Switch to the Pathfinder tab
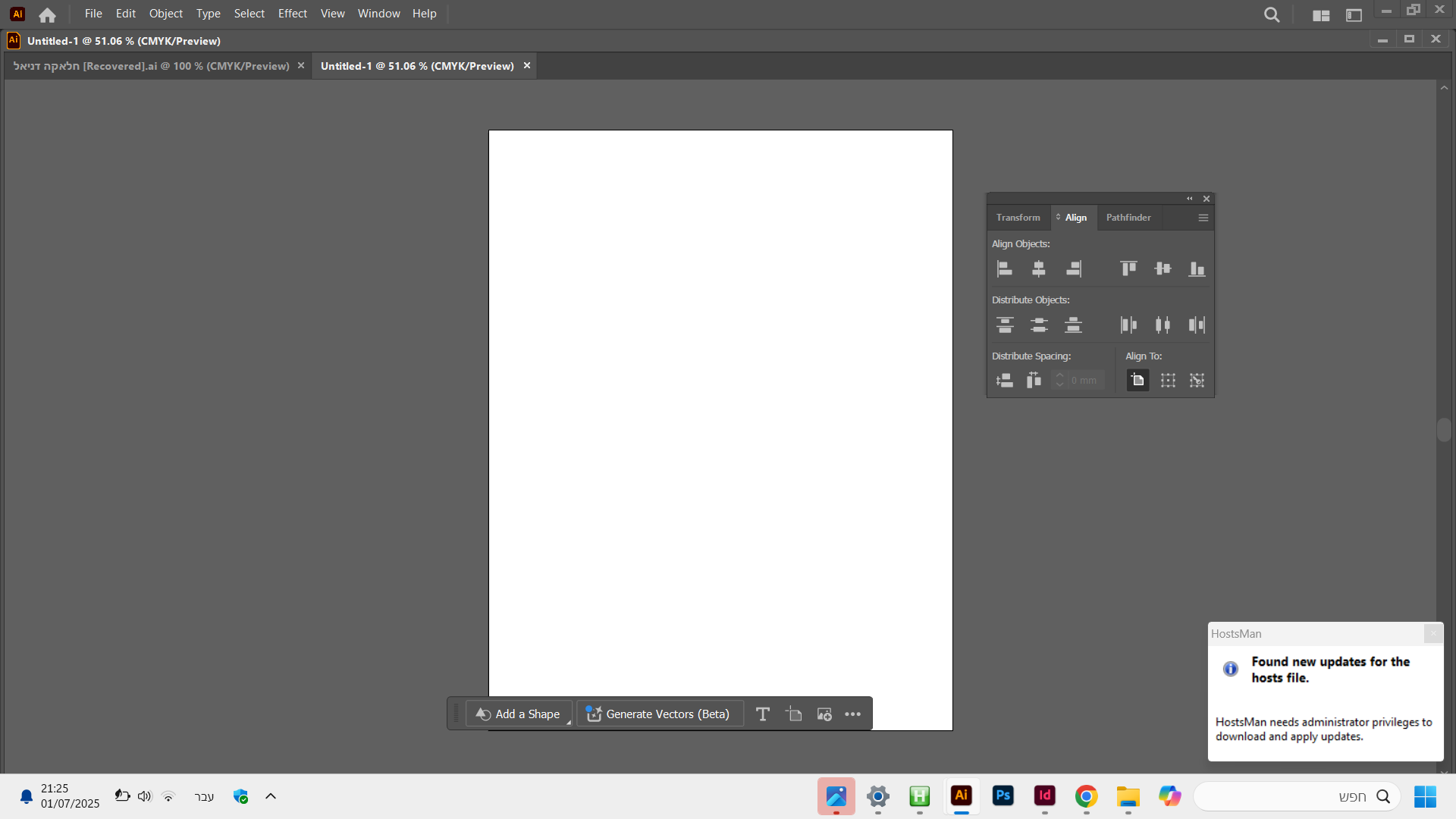 point(1128,218)
